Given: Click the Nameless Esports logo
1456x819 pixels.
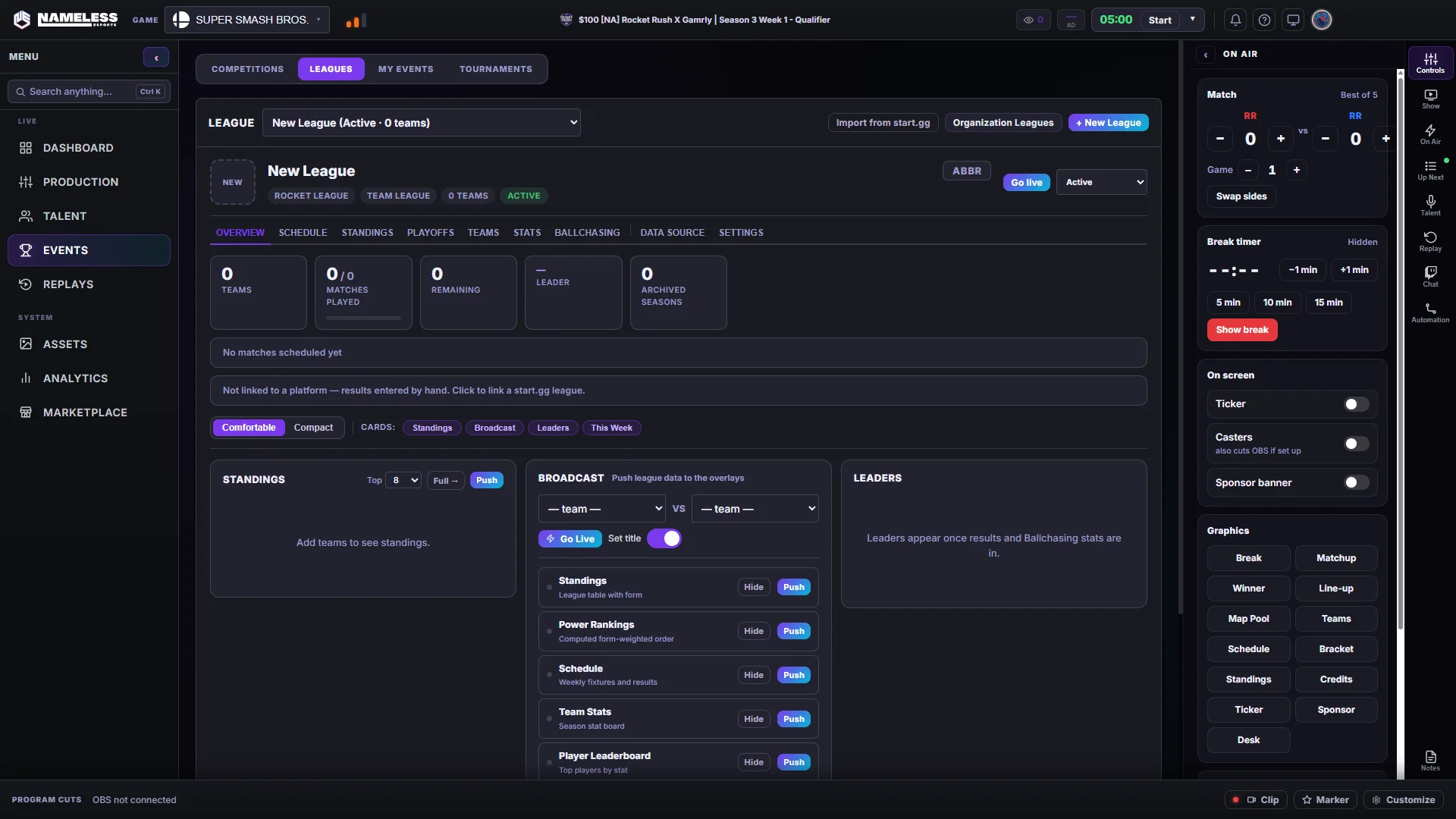Looking at the screenshot, I should (x=66, y=20).
